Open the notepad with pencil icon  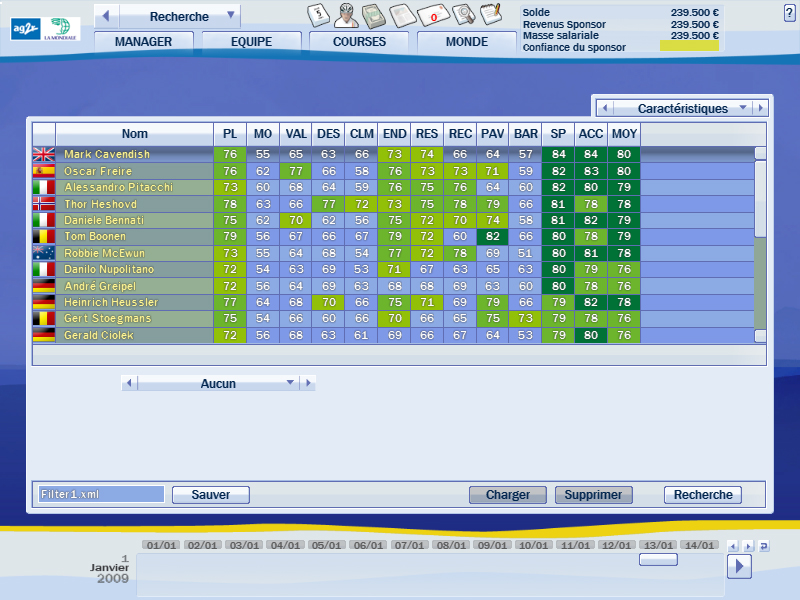(x=491, y=14)
